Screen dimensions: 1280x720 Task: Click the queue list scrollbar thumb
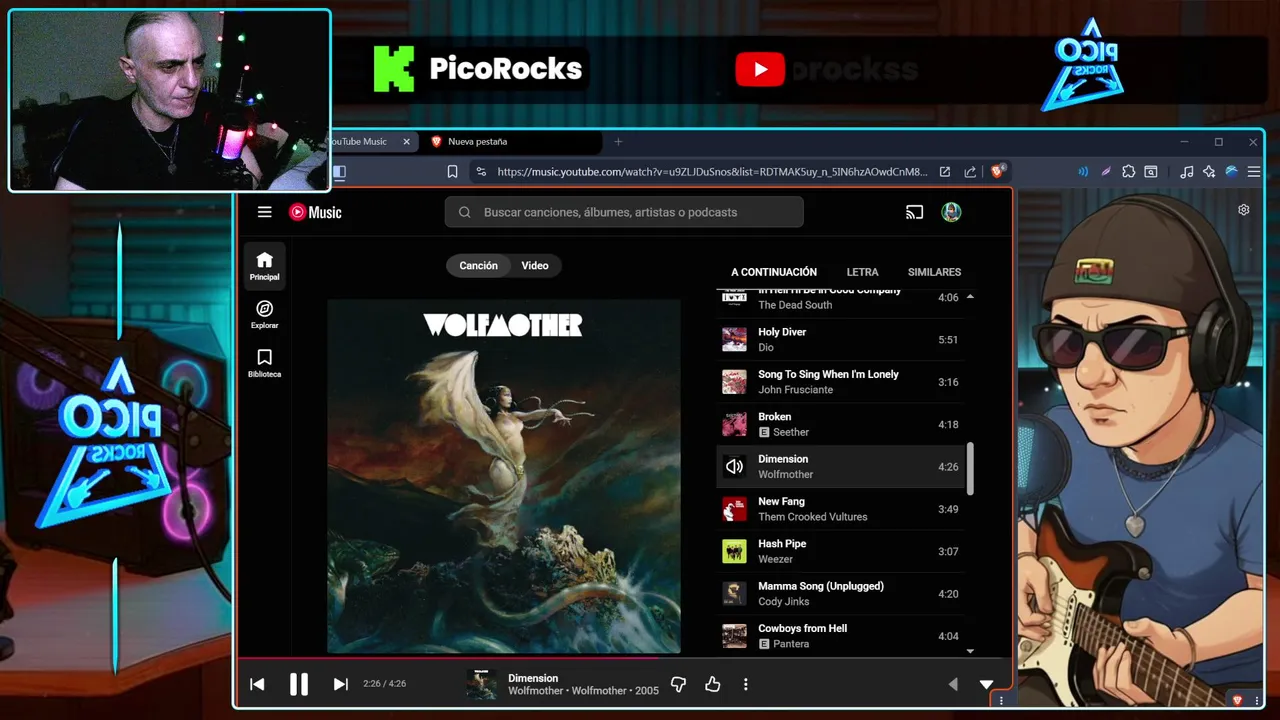970,469
